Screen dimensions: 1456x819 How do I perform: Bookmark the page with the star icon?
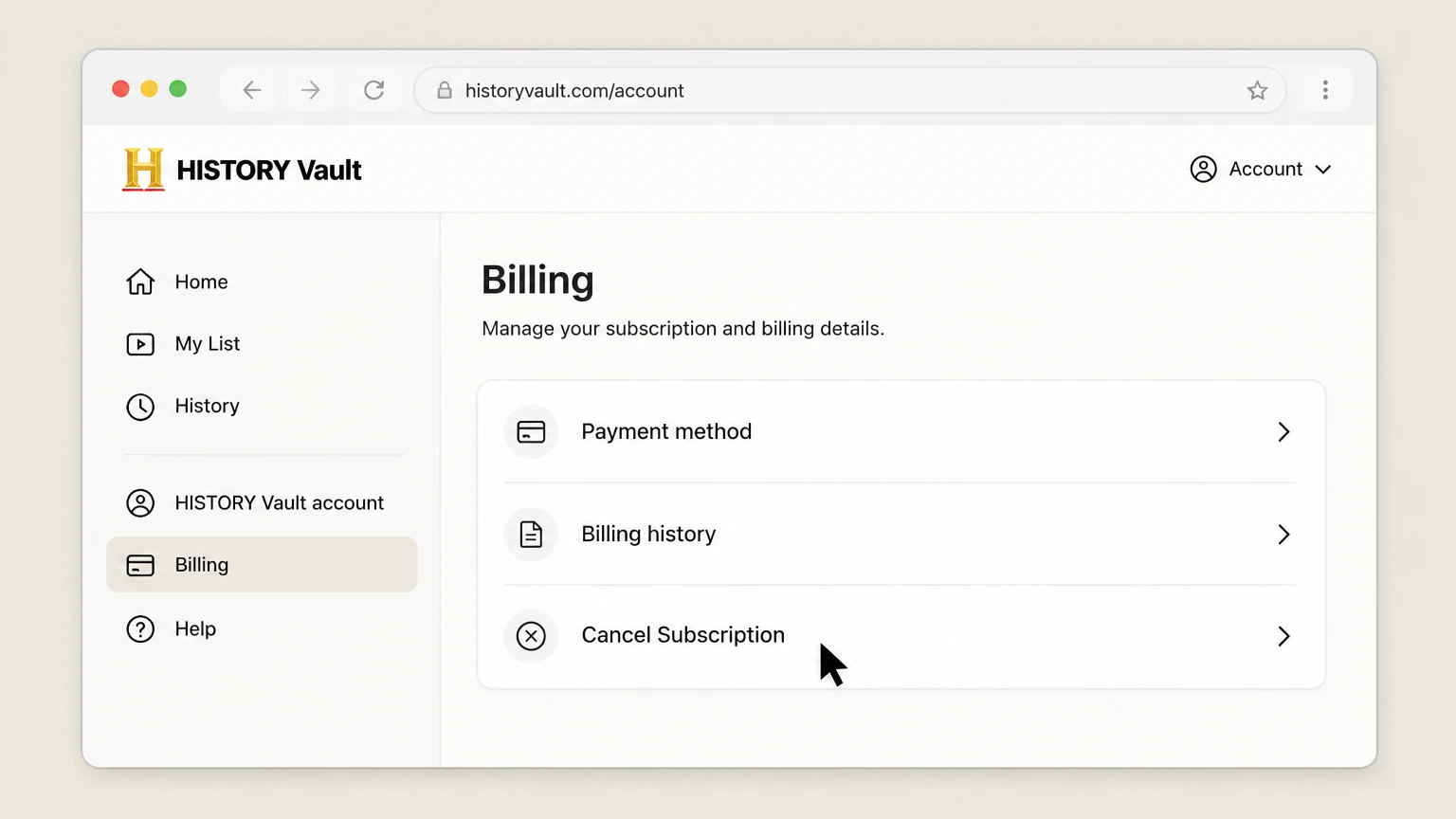click(x=1257, y=90)
